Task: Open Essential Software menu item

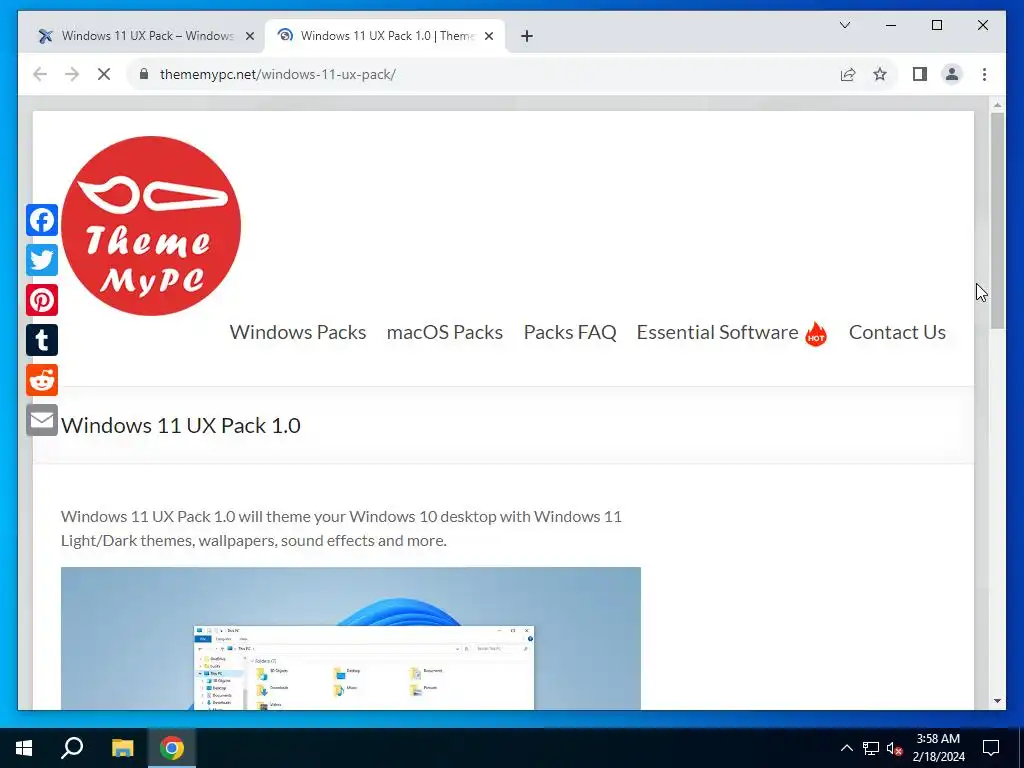Action: (x=718, y=332)
